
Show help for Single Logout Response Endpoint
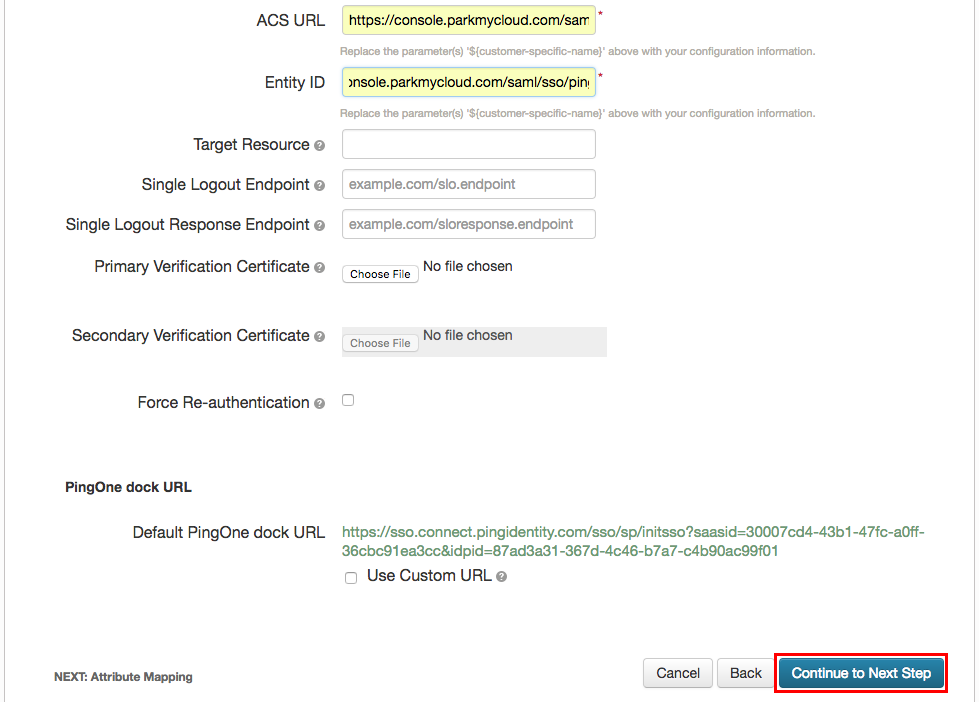click(320, 225)
